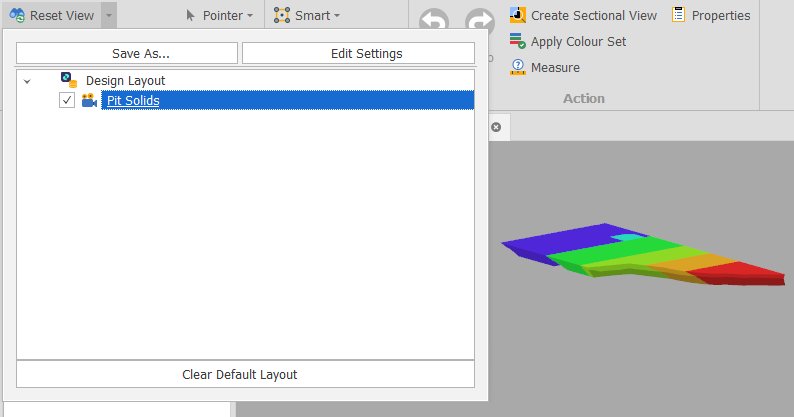This screenshot has height=417, width=794.
Task: Open the Pointer mode dropdown arrow
Action: click(250, 16)
